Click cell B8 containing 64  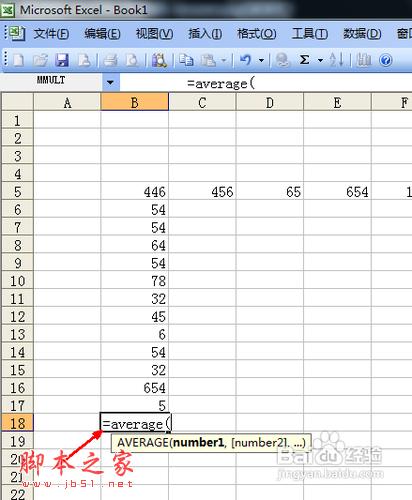point(135,245)
